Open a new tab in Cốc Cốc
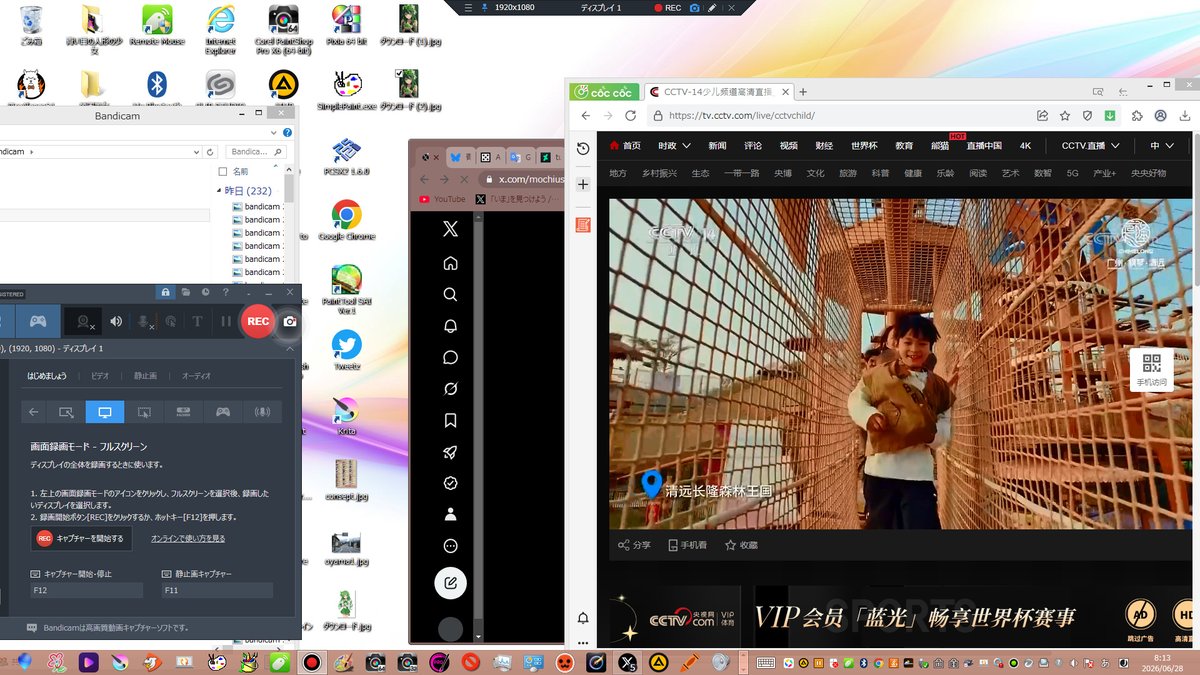The width and height of the screenshot is (1200, 675). click(x=803, y=91)
